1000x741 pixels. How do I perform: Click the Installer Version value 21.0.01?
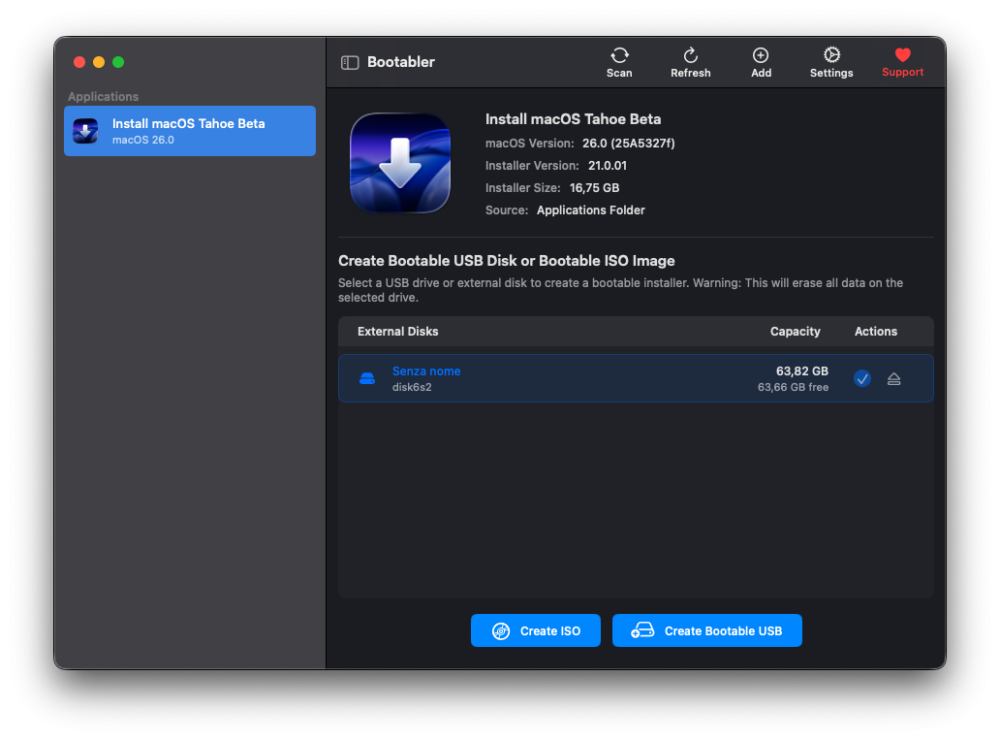point(607,166)
